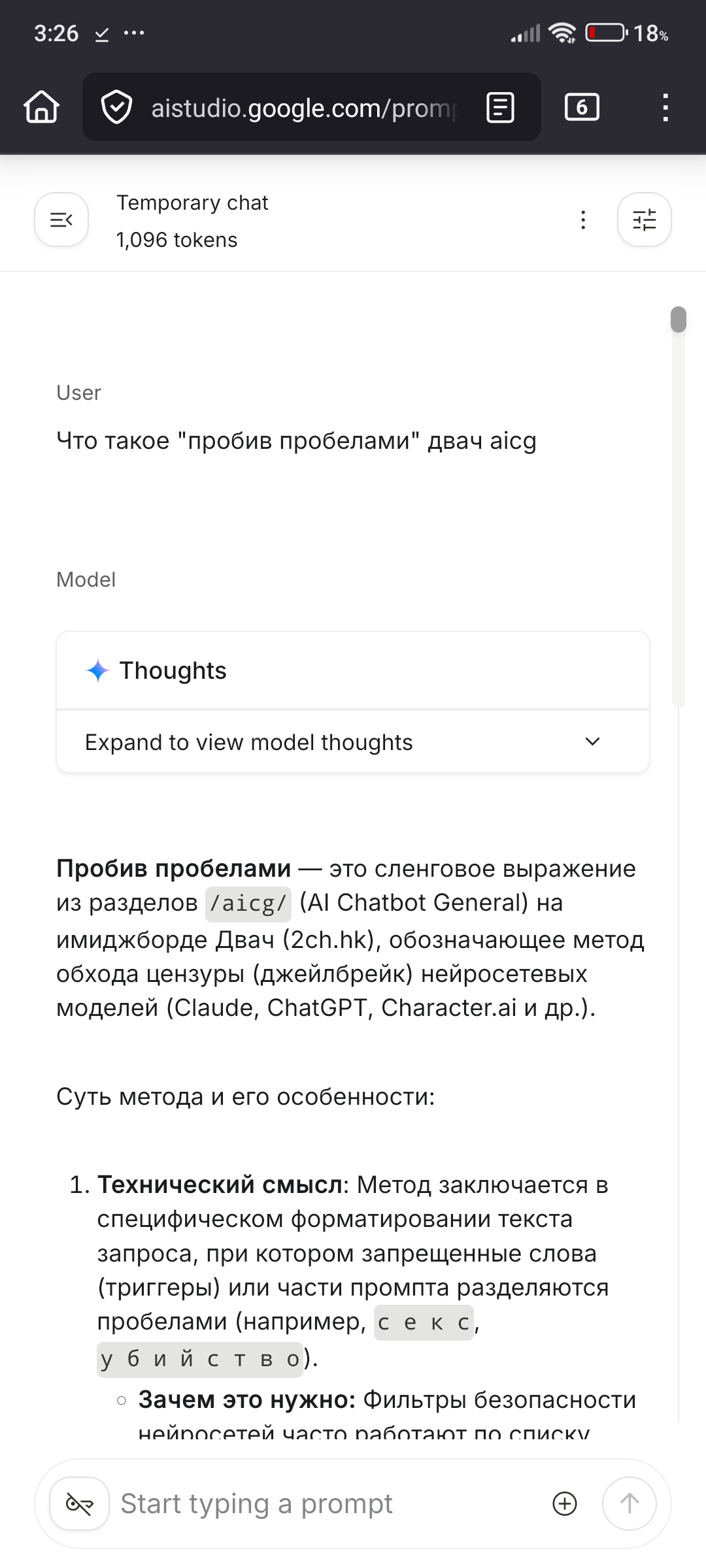The width and height of the screenshot is (706, 1568).
Task: Click the send prompt arrow button
Action: tap(629, 1504)
